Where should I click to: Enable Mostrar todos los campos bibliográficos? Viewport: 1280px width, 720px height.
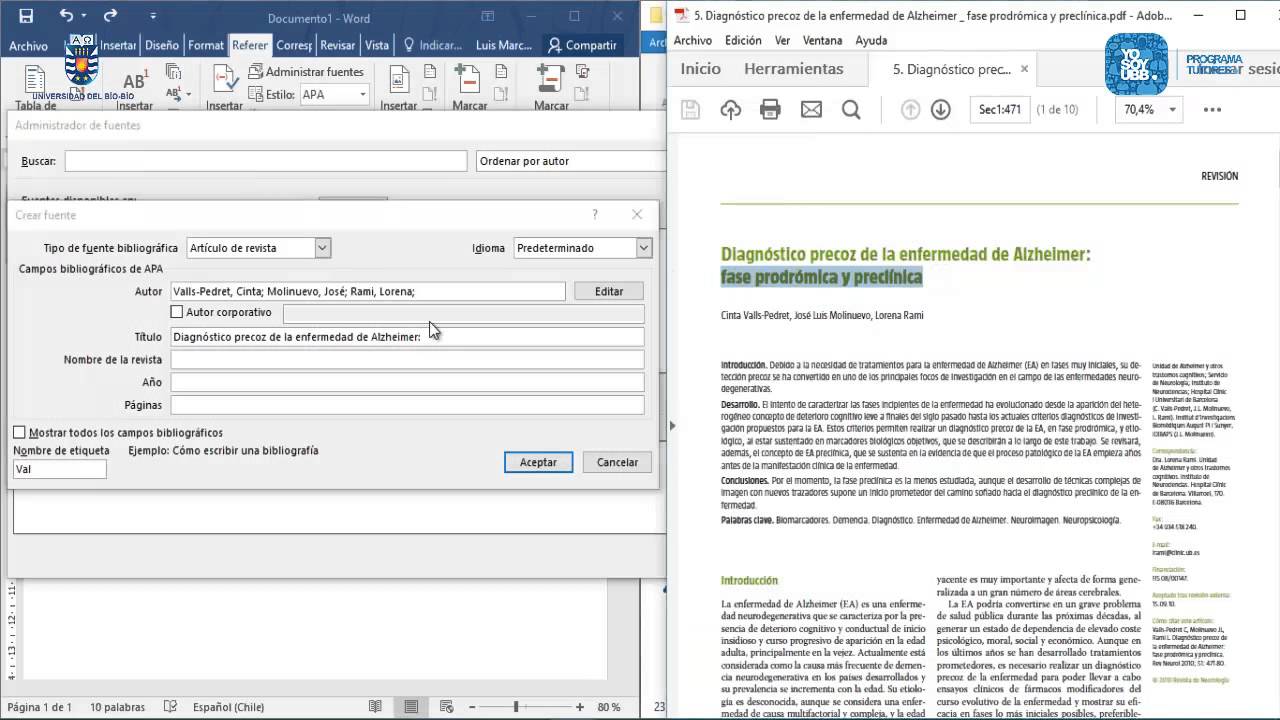(x=19, y=433)
